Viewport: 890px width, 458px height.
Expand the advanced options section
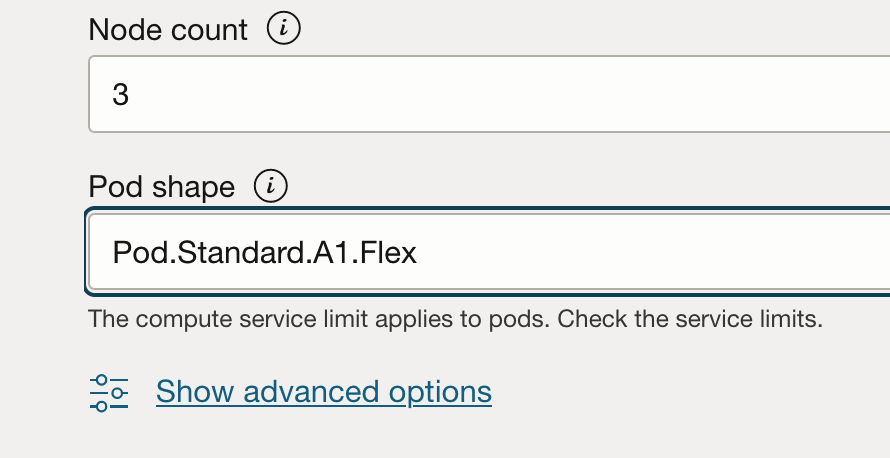(x=323, y=391)
